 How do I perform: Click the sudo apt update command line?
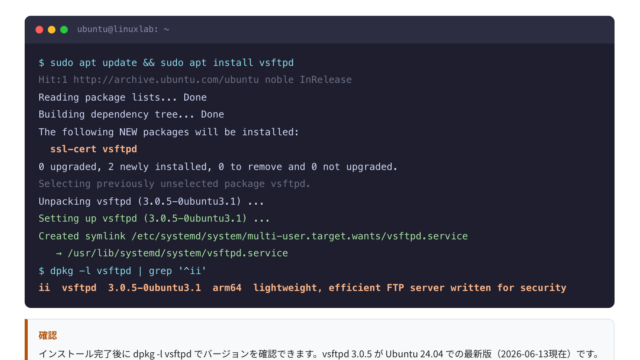(166, 63)
